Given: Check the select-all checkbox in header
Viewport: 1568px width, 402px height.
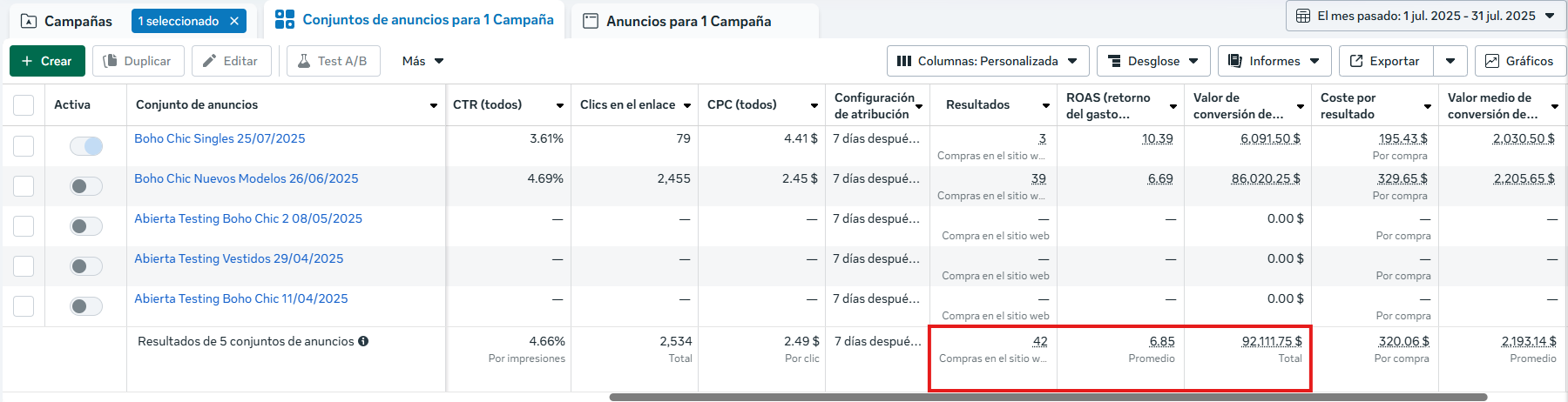Looking at the screenshot, I should (x=24, y=105).
